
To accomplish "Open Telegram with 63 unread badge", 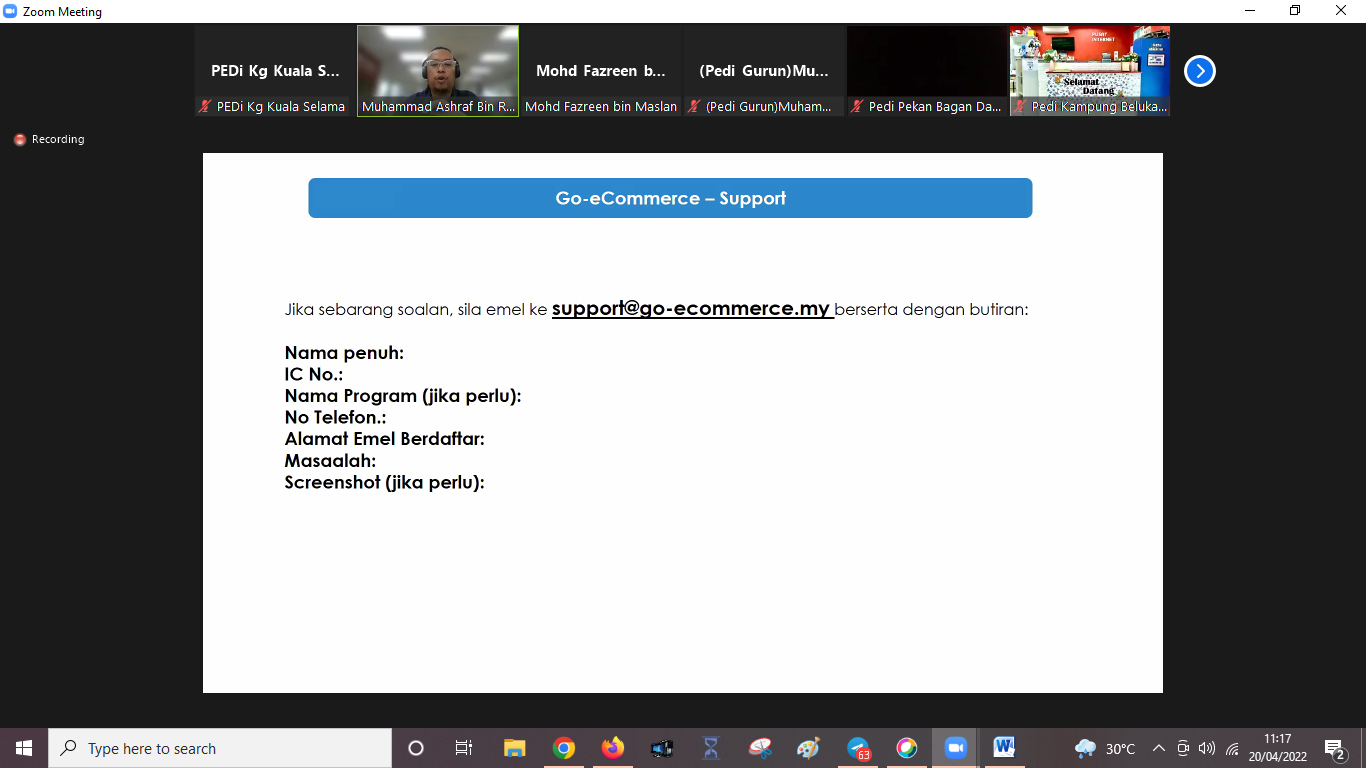I will click(x=858, y=748).
